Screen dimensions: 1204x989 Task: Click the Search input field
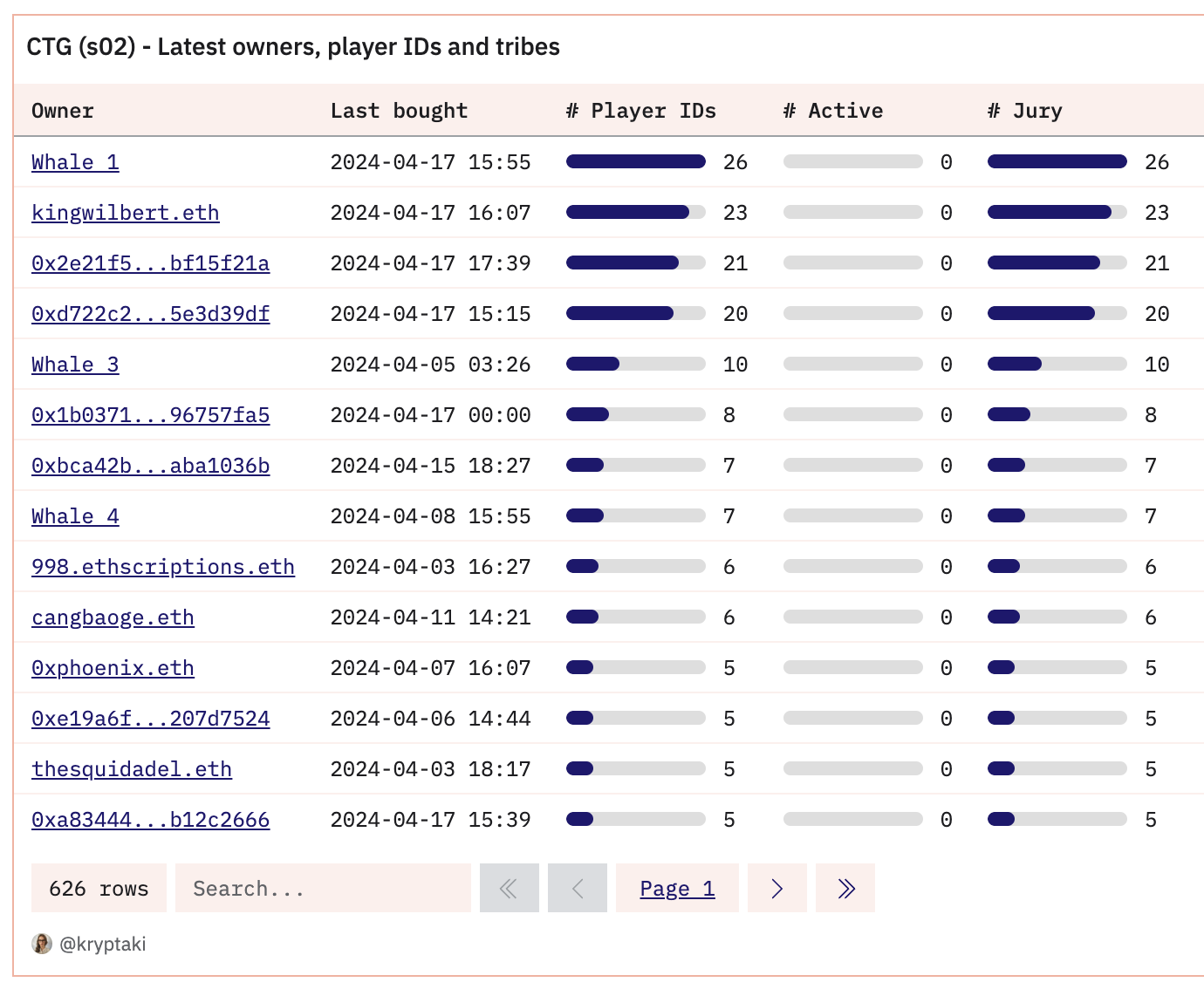[x=323, y=888]
